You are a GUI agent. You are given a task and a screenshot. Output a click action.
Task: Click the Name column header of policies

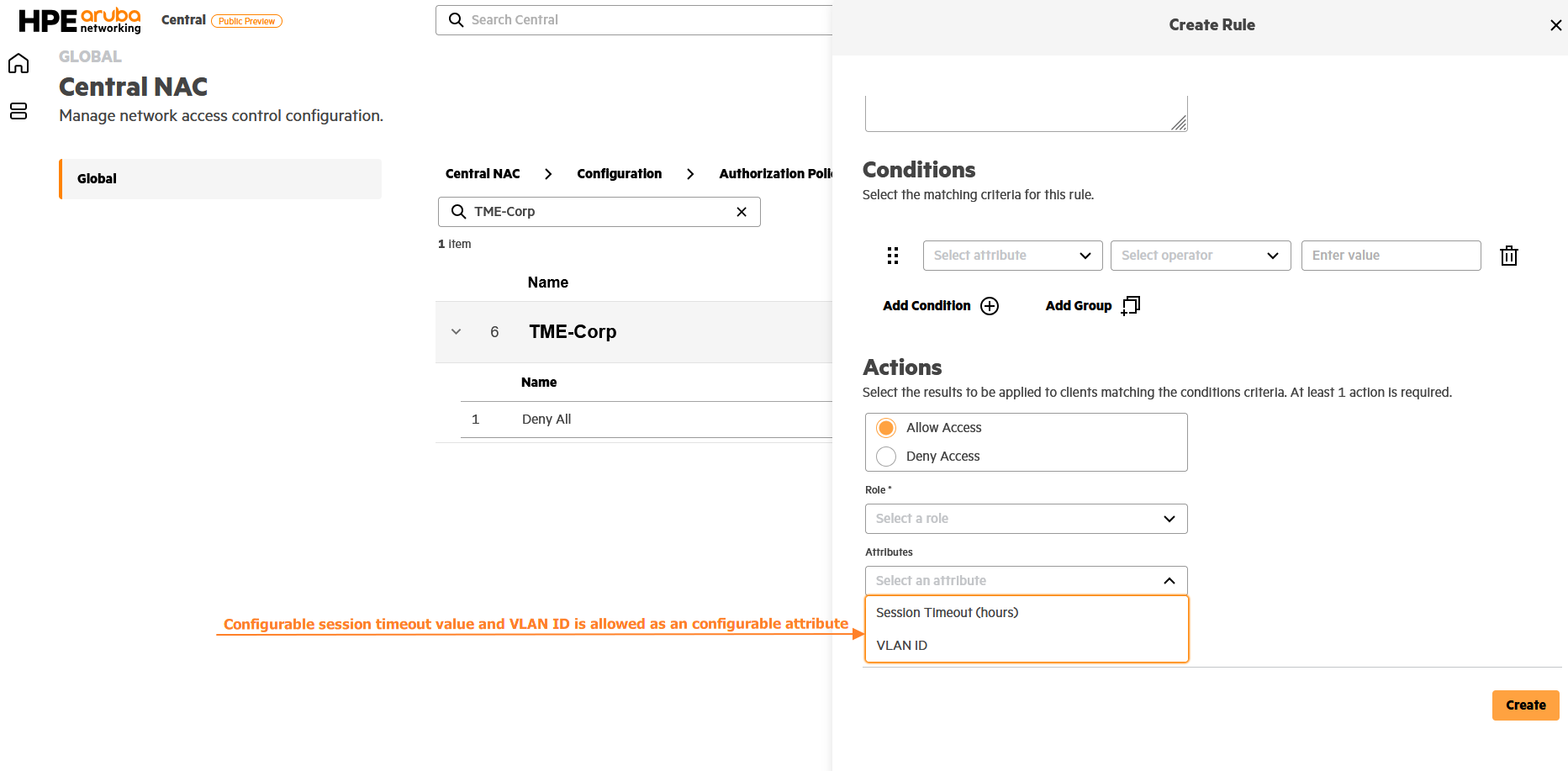[548, 283]
